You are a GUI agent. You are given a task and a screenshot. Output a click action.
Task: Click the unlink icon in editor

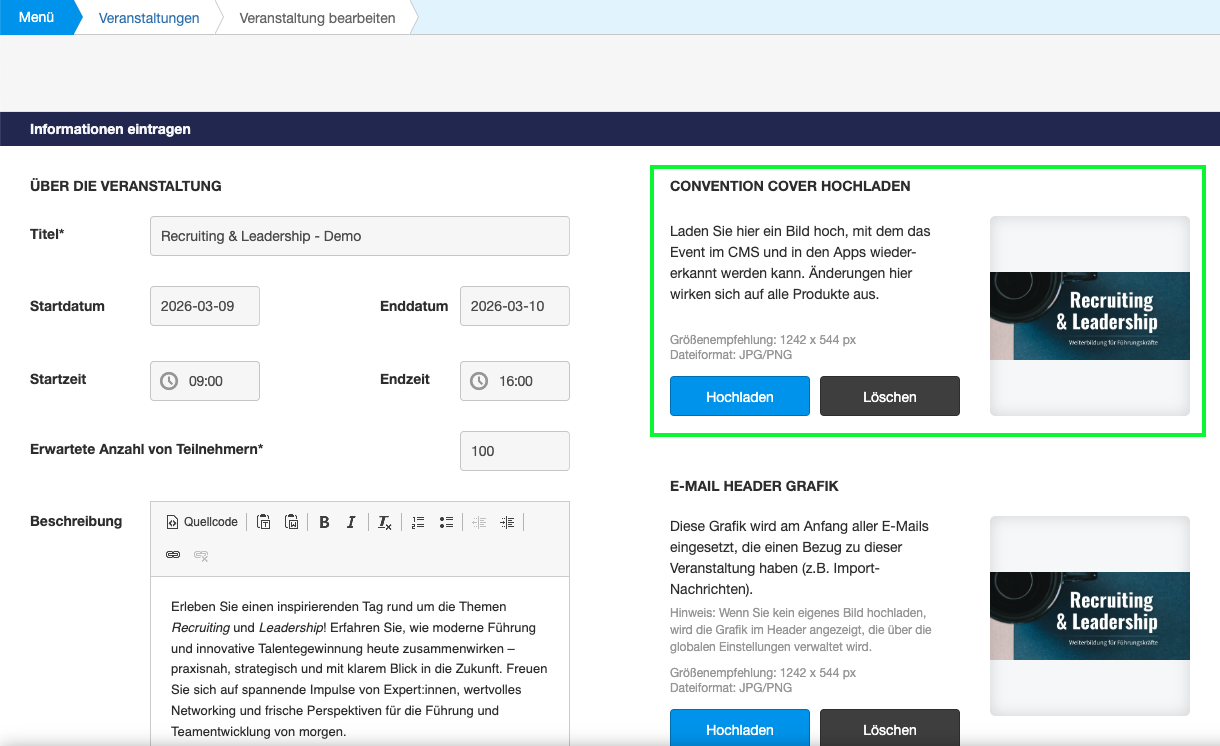point(201,555)
